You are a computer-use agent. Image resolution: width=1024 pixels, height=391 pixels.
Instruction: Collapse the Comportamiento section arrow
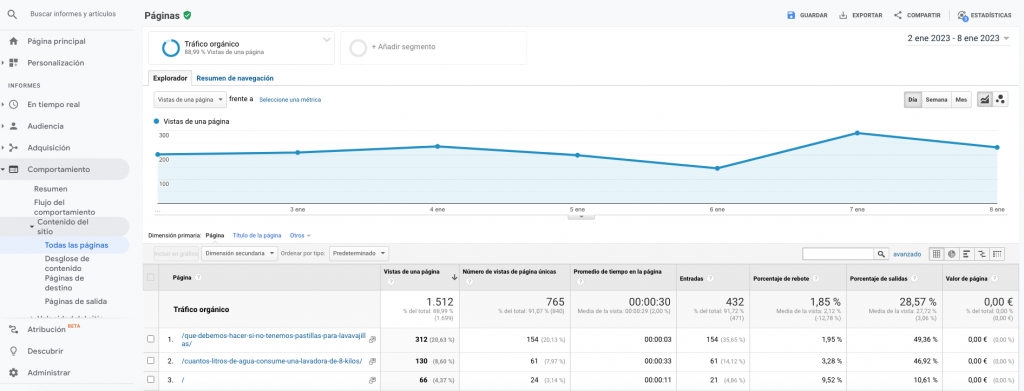[x=3, y=169]
